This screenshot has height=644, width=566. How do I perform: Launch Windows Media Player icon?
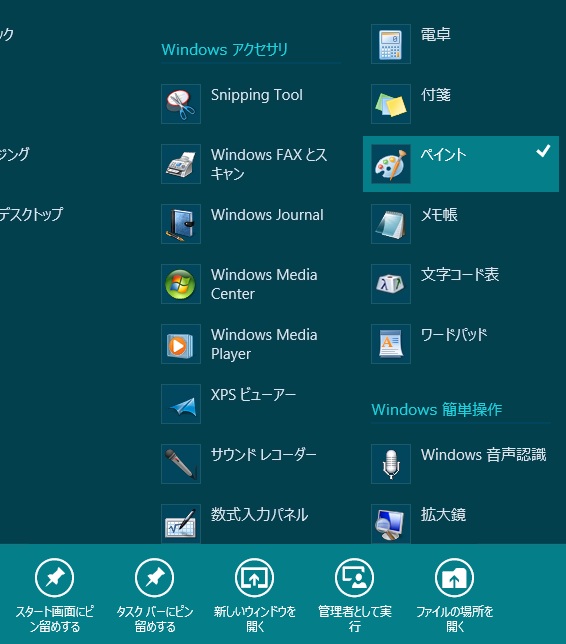pyautogui.click(x=181, y=344)
